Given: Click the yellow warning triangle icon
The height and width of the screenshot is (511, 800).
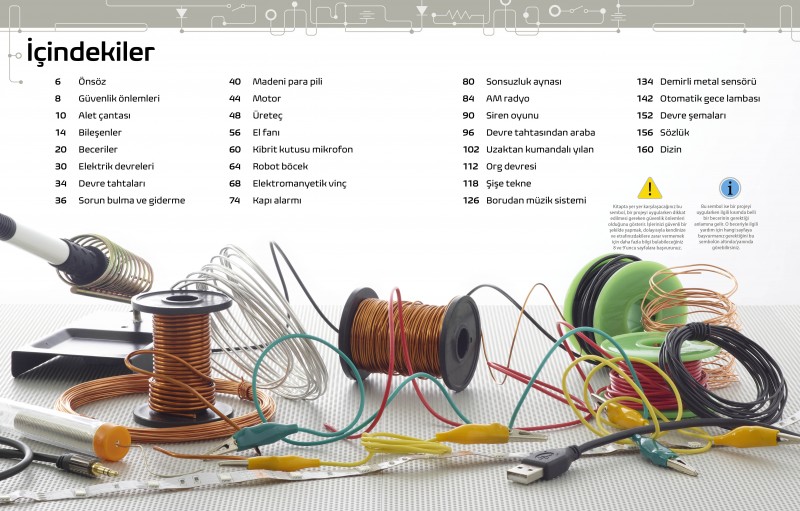Looking at the screenshot, I should pos(649,188).
